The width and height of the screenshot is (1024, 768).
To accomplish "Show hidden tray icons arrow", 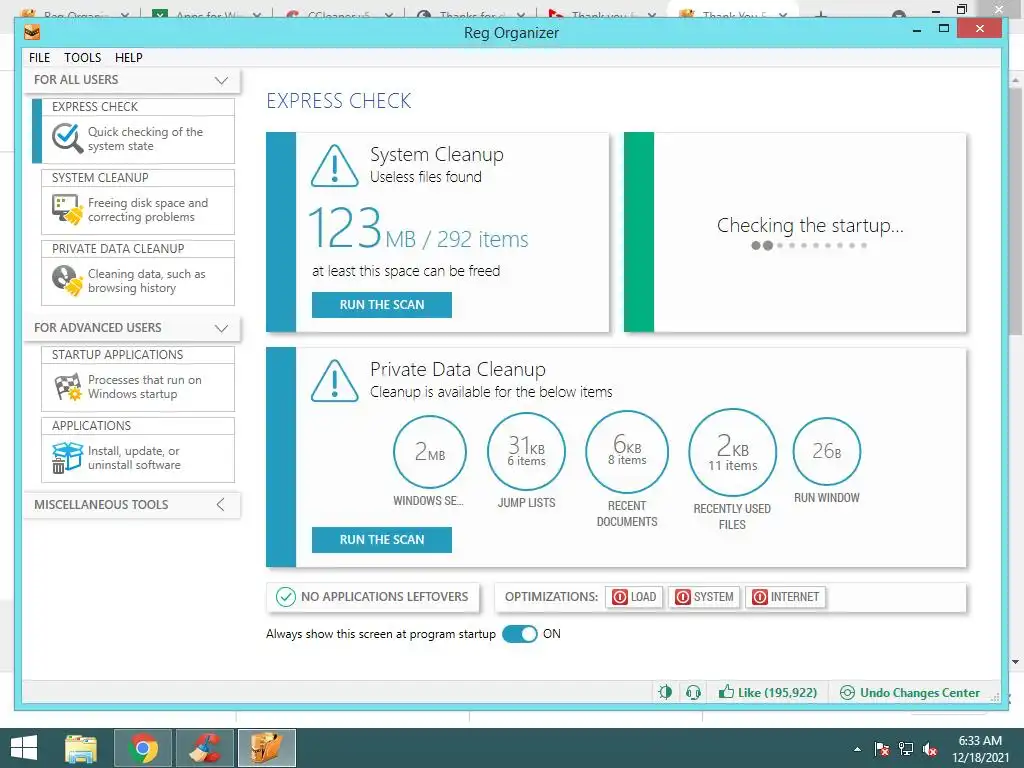I will pyautogui.click(x=857, y=750).
